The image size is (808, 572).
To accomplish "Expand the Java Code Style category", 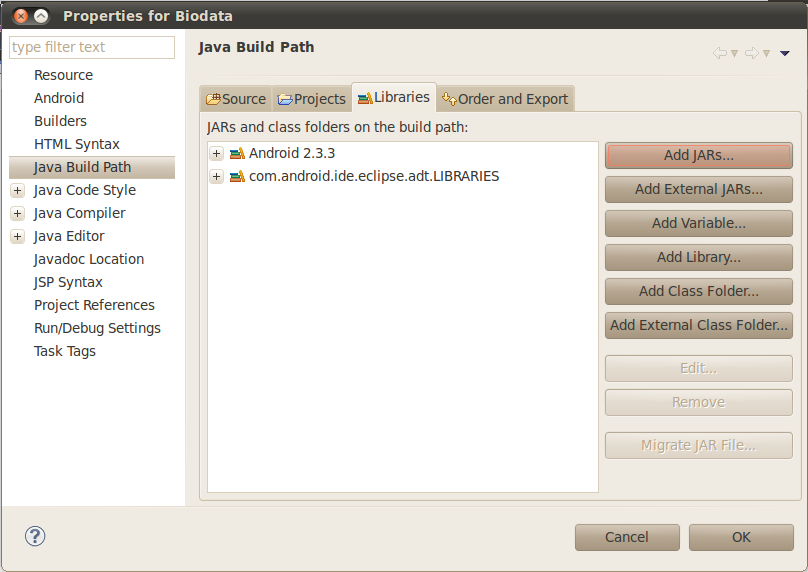I will click(17, 190).
